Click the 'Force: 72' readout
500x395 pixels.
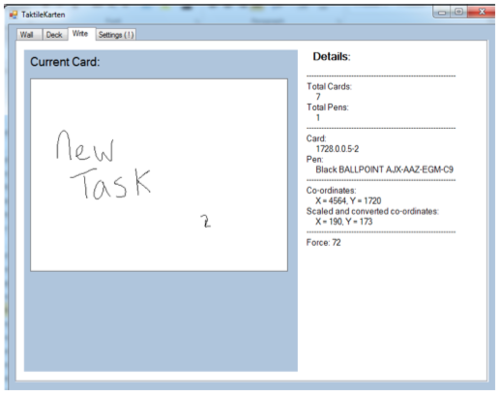coord(323,243)
